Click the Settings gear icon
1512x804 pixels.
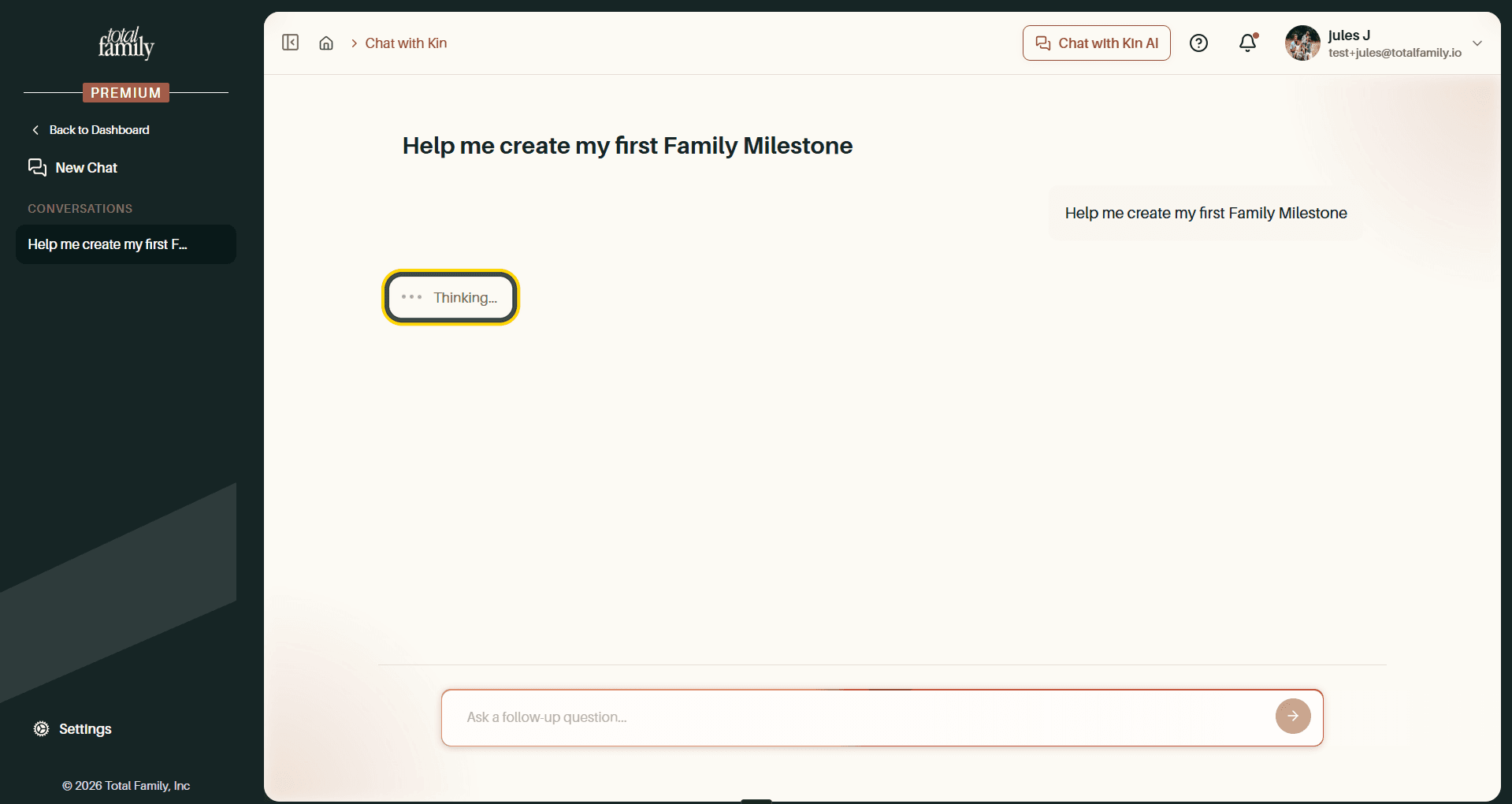[x=41, y=729]
